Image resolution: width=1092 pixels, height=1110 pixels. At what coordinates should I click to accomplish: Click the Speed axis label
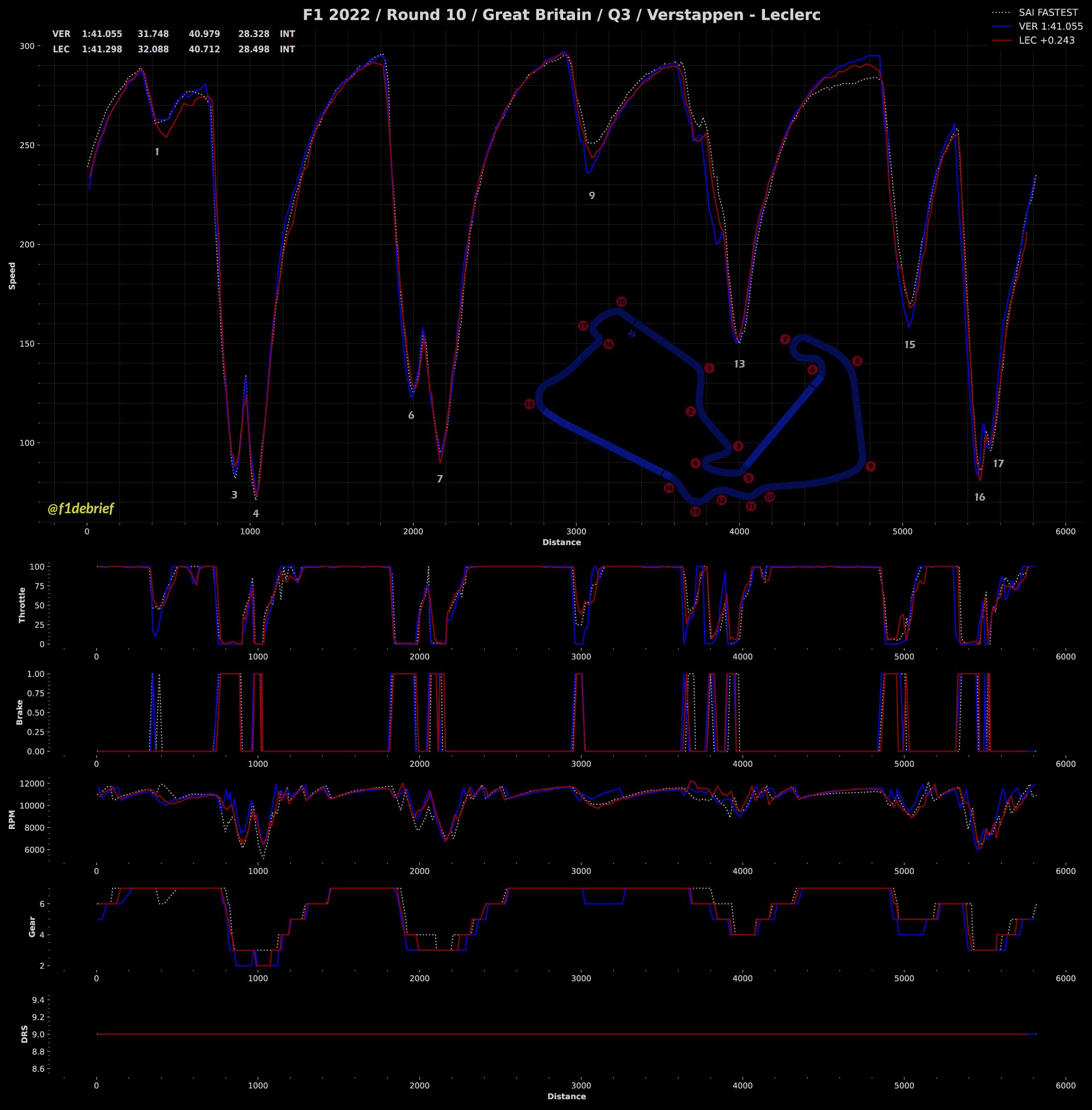[12, 276]
